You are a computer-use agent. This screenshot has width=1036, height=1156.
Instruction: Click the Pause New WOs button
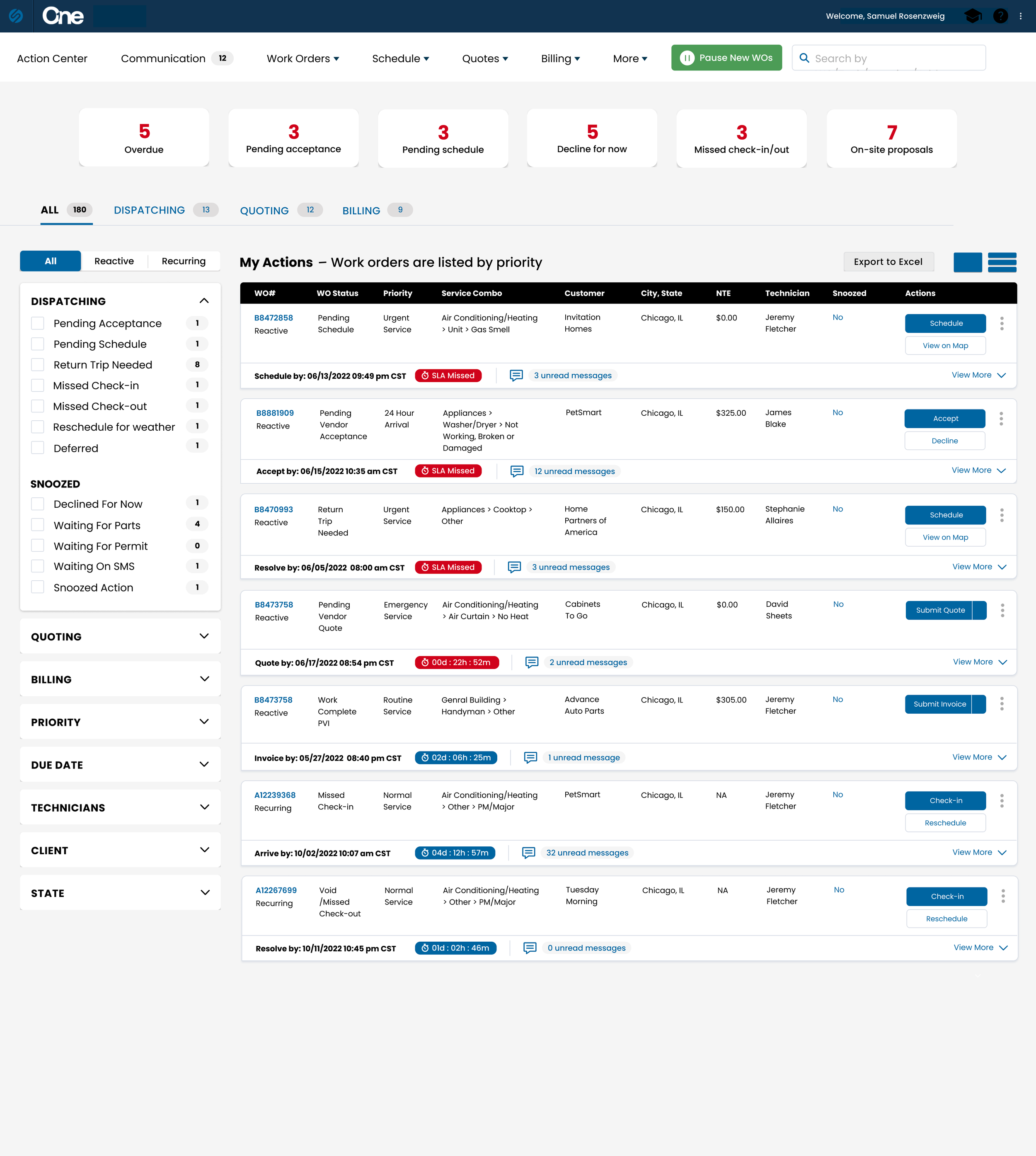pos(726,58)
